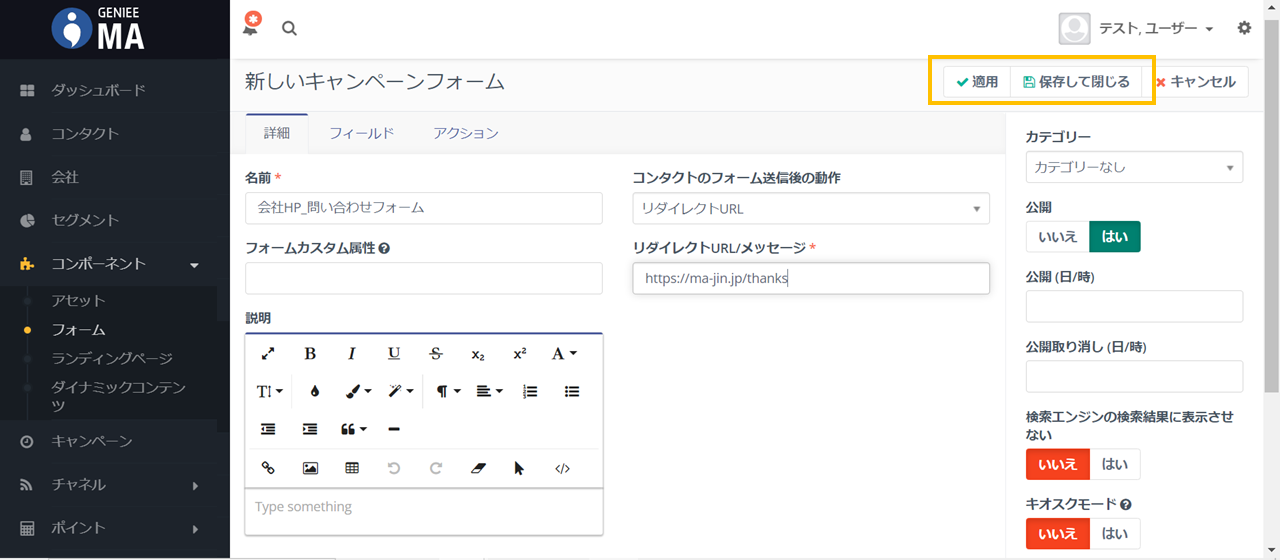This screenshot has width=1280, height=560.
Task: Clear formatting with eraser icon
Action: coord(478,468)
